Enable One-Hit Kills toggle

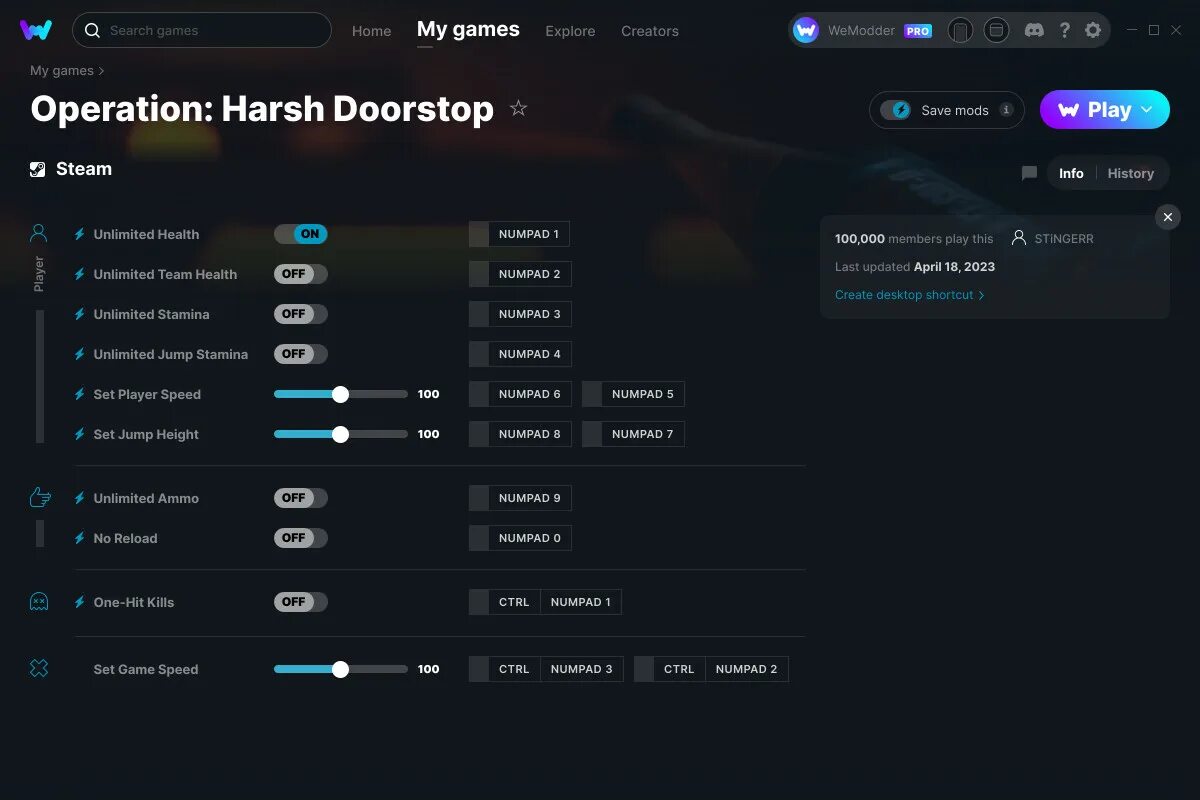pos(301,602)
